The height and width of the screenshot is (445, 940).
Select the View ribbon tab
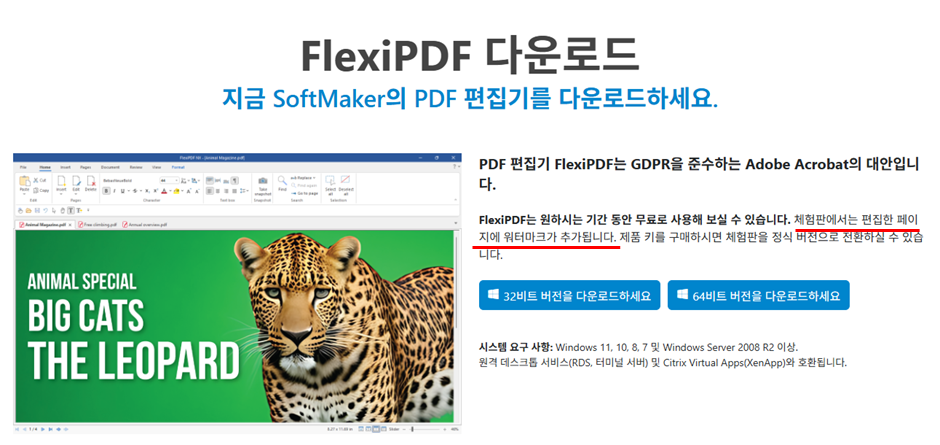(156, 167)
